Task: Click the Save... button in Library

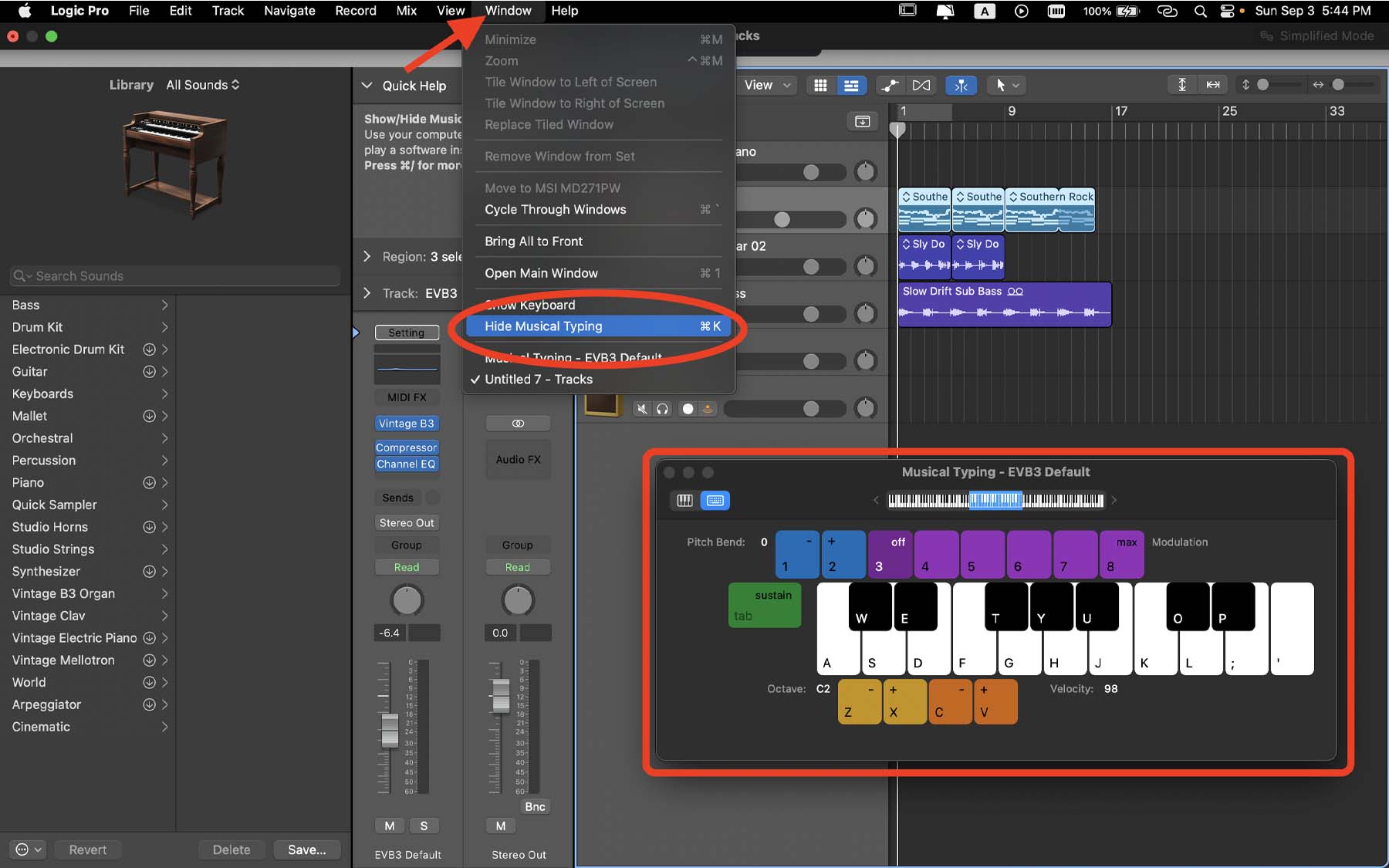Action: [307, 849]
